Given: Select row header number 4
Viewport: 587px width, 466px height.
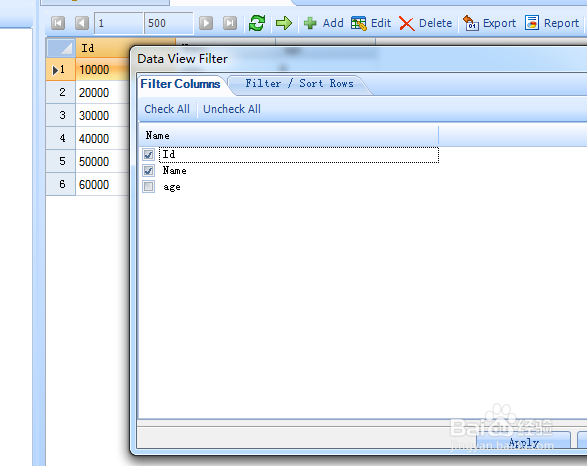Looking at the screenshot, I should click(61, 138).
